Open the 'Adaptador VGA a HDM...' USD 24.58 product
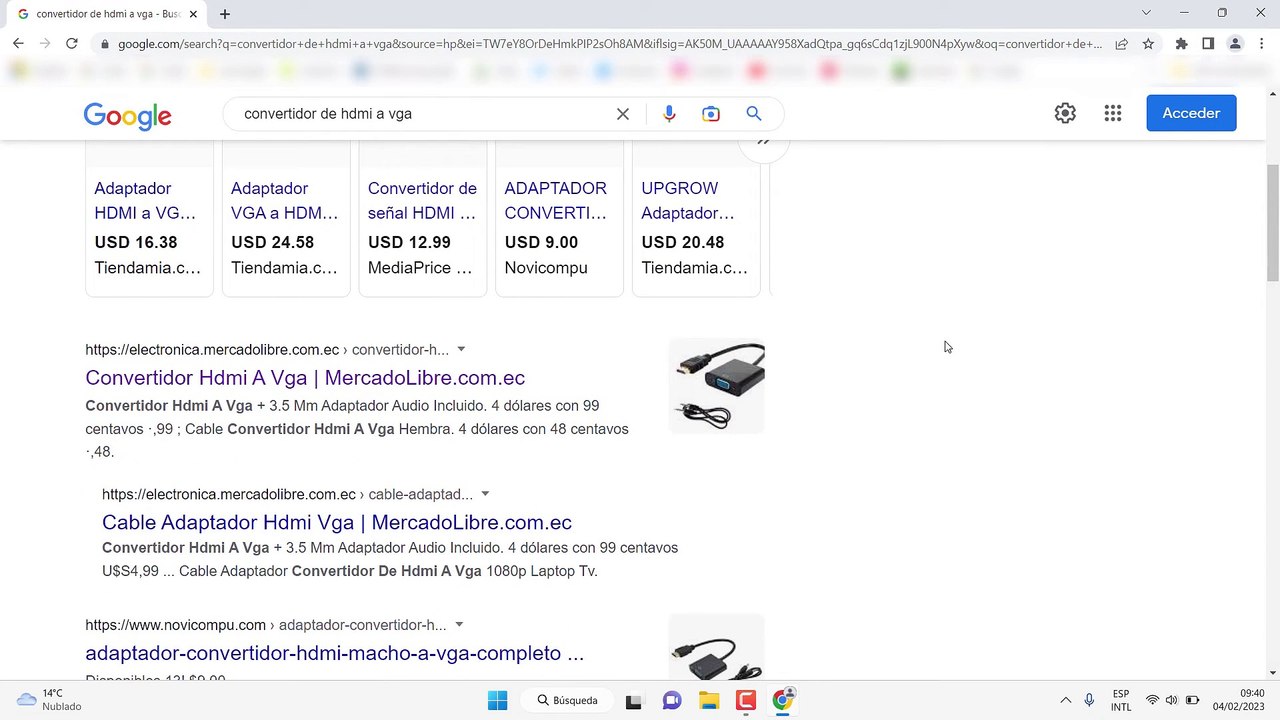The image size is (1280, 720). (x=286, y=220)
